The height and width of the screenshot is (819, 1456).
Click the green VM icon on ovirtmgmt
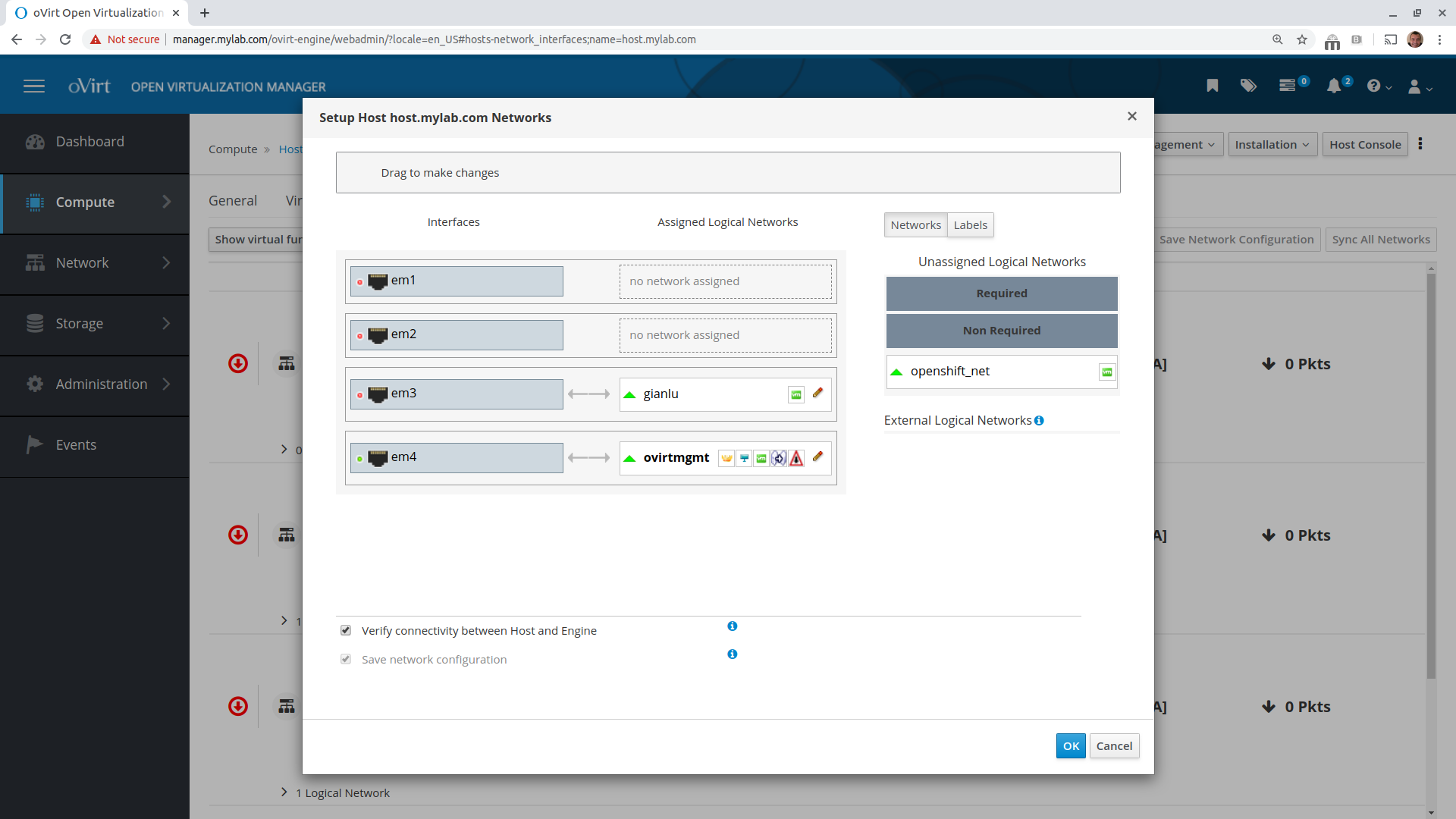pos(761,458)
